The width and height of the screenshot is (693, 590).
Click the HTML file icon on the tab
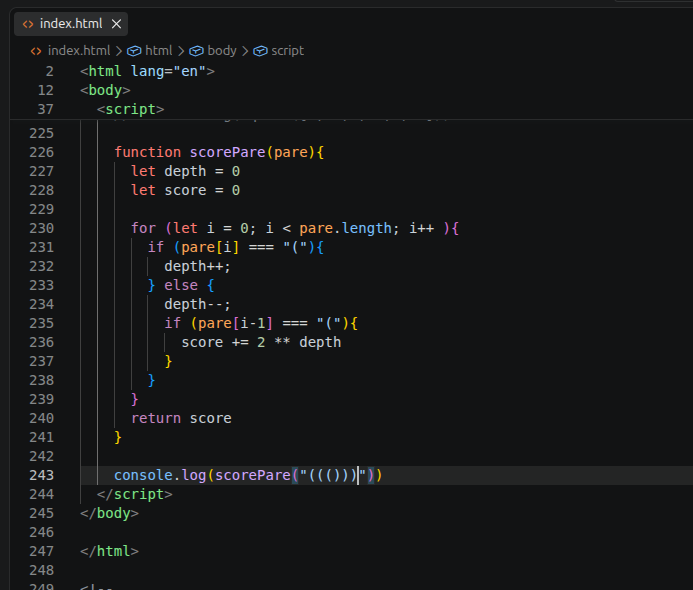point(28,24)
